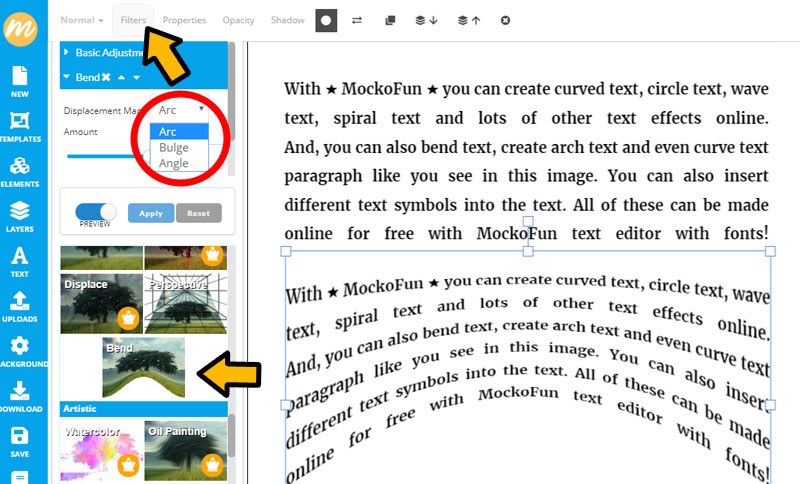The image size is (800, 484).
Task: Click the Apply button
Action: 151,213
